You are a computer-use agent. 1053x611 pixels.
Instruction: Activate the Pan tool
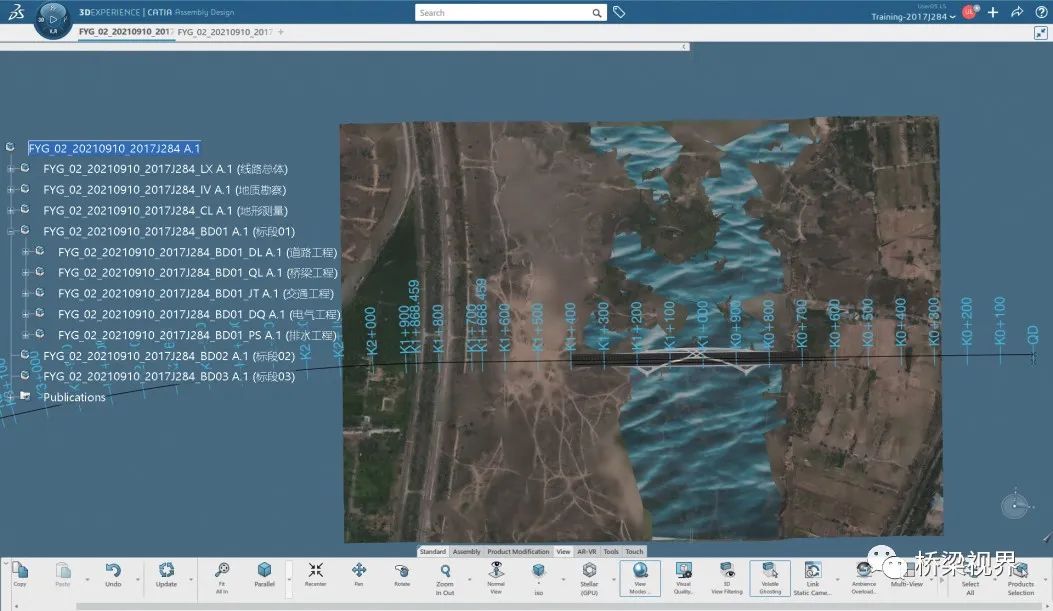[x=359, y=570]
